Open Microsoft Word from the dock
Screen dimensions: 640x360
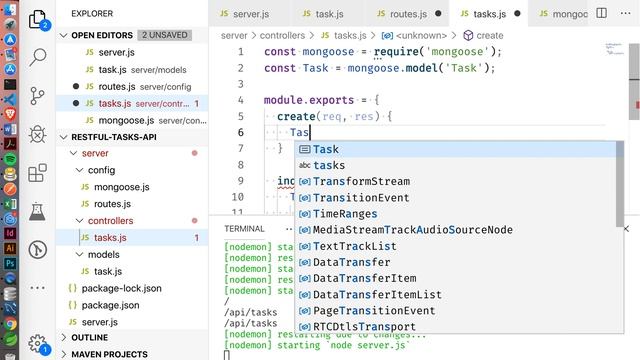[10, 129]
